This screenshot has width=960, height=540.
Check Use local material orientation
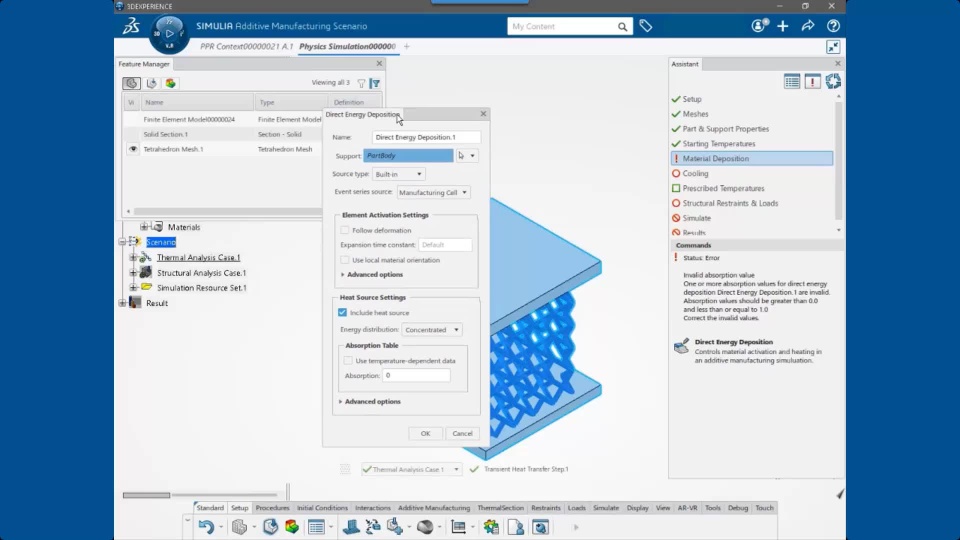345,260
